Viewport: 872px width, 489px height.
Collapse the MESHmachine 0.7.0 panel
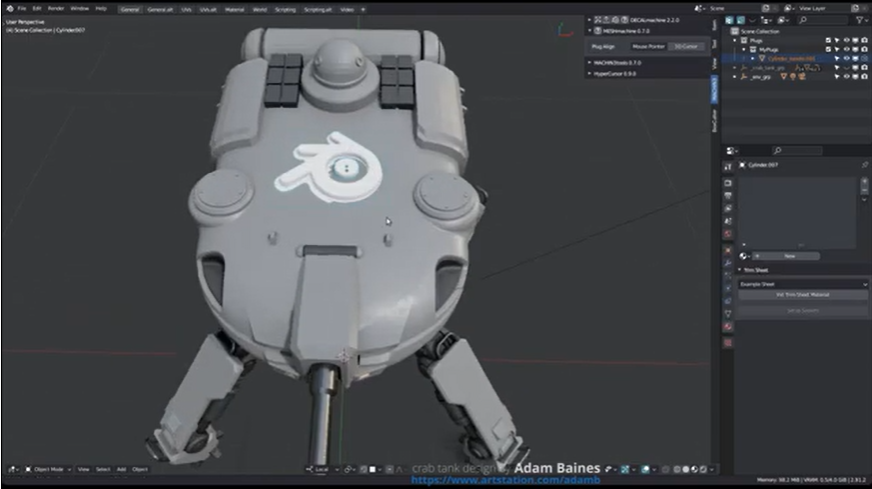(x=589, y=31)
